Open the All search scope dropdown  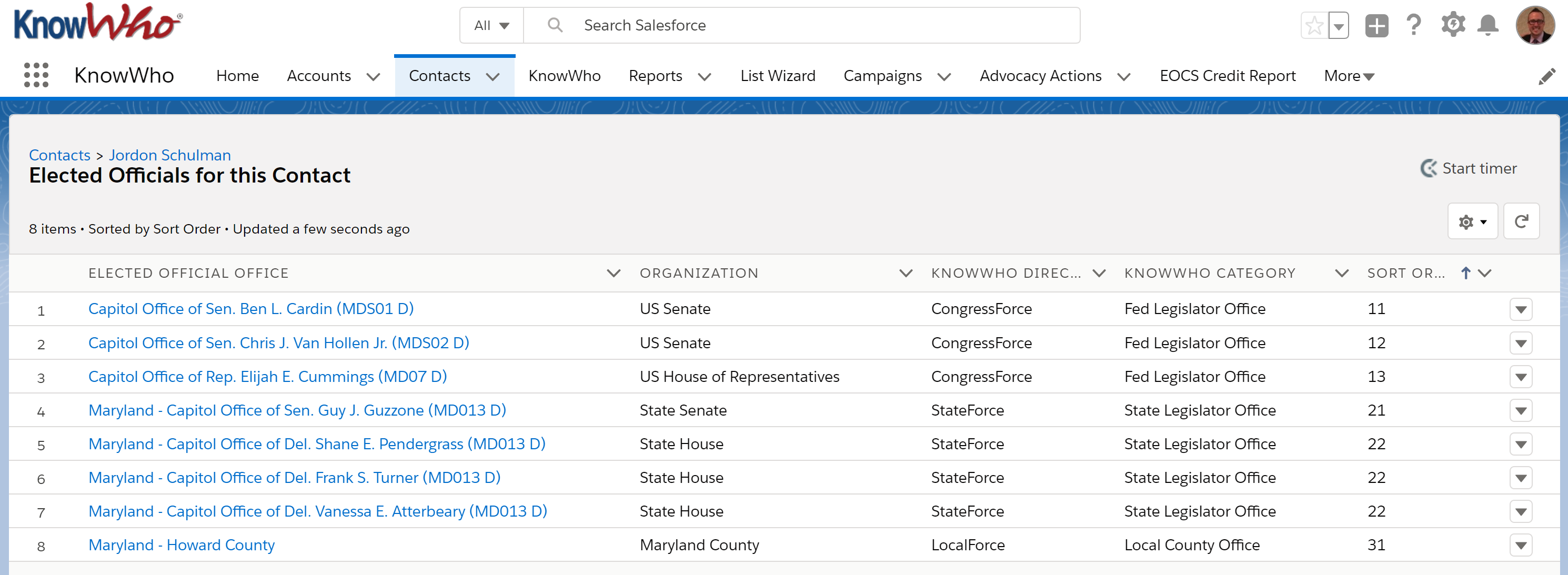491,26
